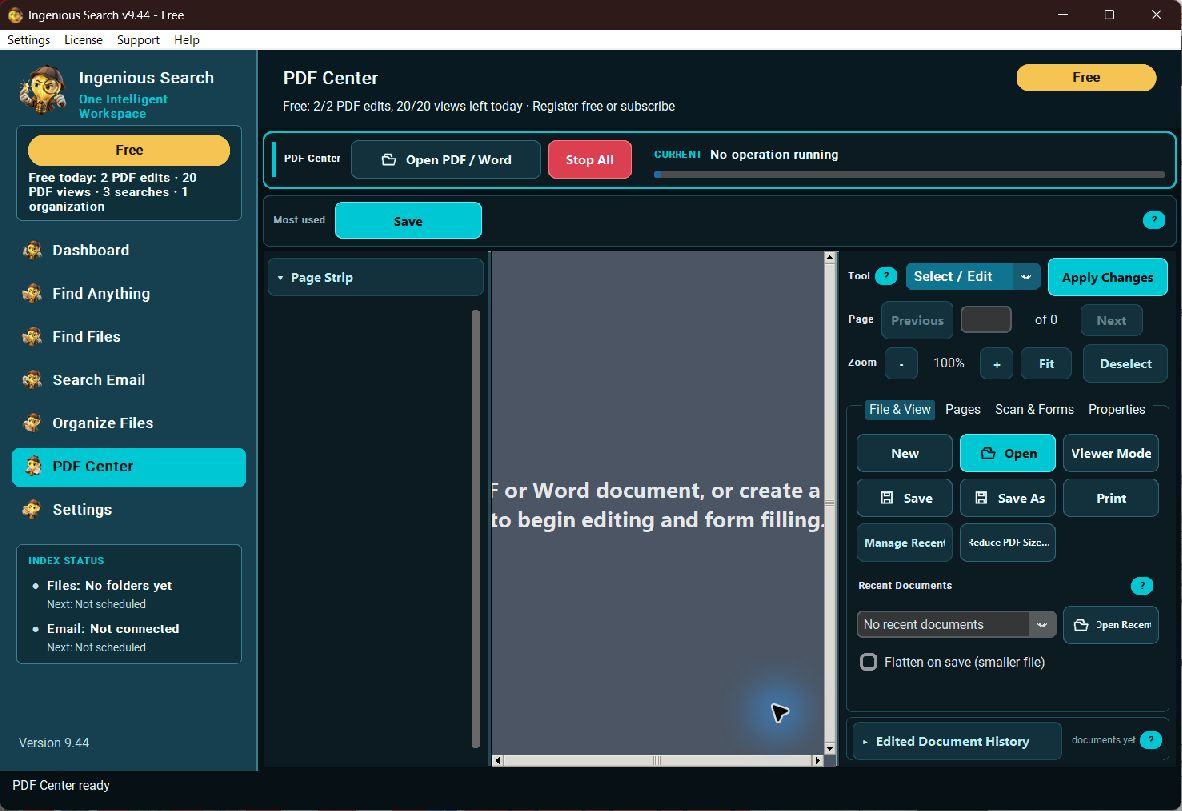Enable Flatten on save checkbox

pos(868,662)
